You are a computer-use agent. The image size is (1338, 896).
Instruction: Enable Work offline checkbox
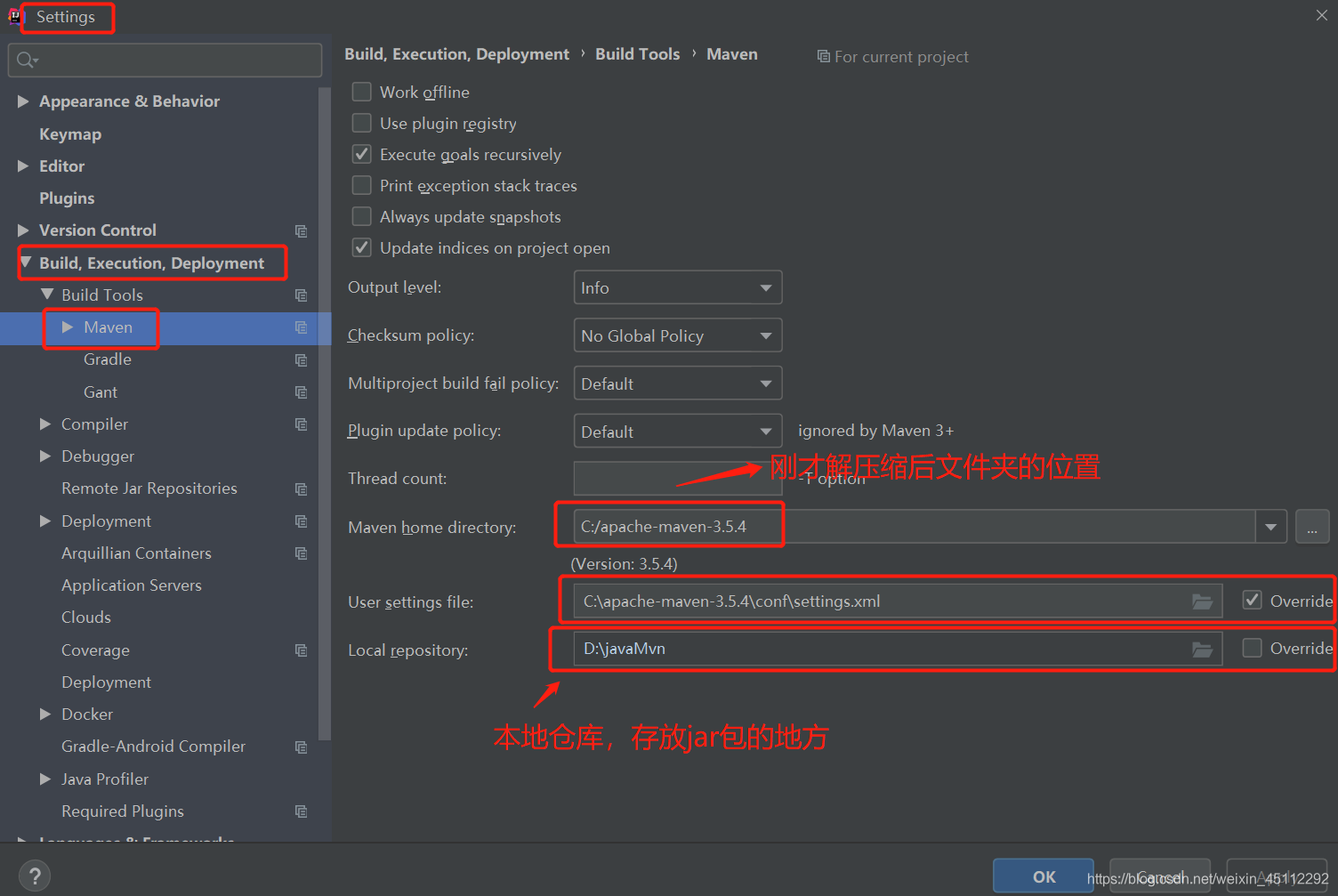pyautogui.click(x=362, y=92)
